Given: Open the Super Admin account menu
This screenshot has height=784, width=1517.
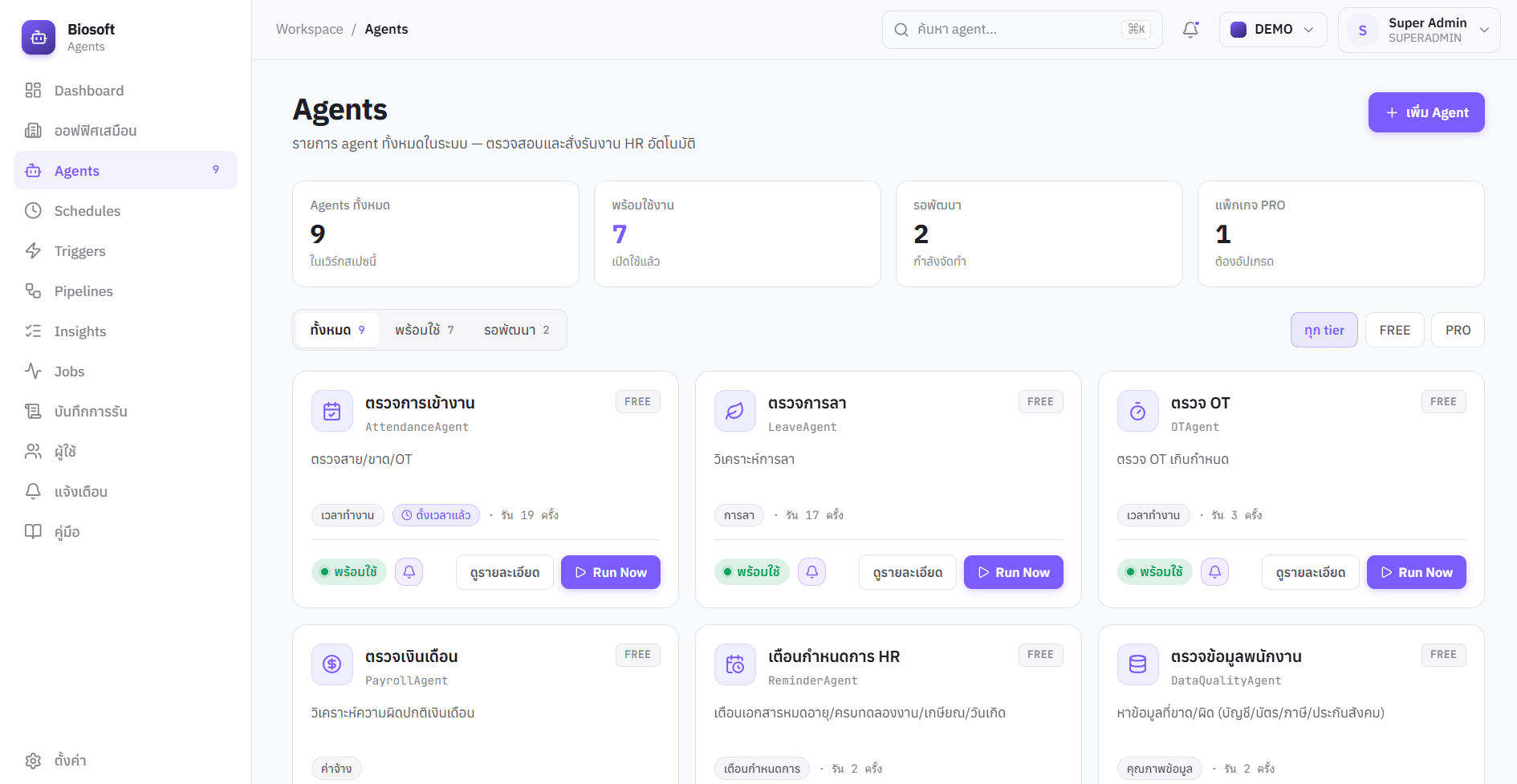Looking at the screenshot, I should click(x=1419, y=30).
